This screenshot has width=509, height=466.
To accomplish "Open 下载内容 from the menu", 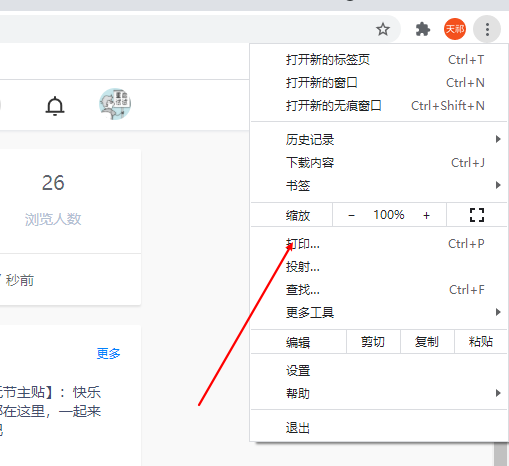I will [x=379, y=163].
